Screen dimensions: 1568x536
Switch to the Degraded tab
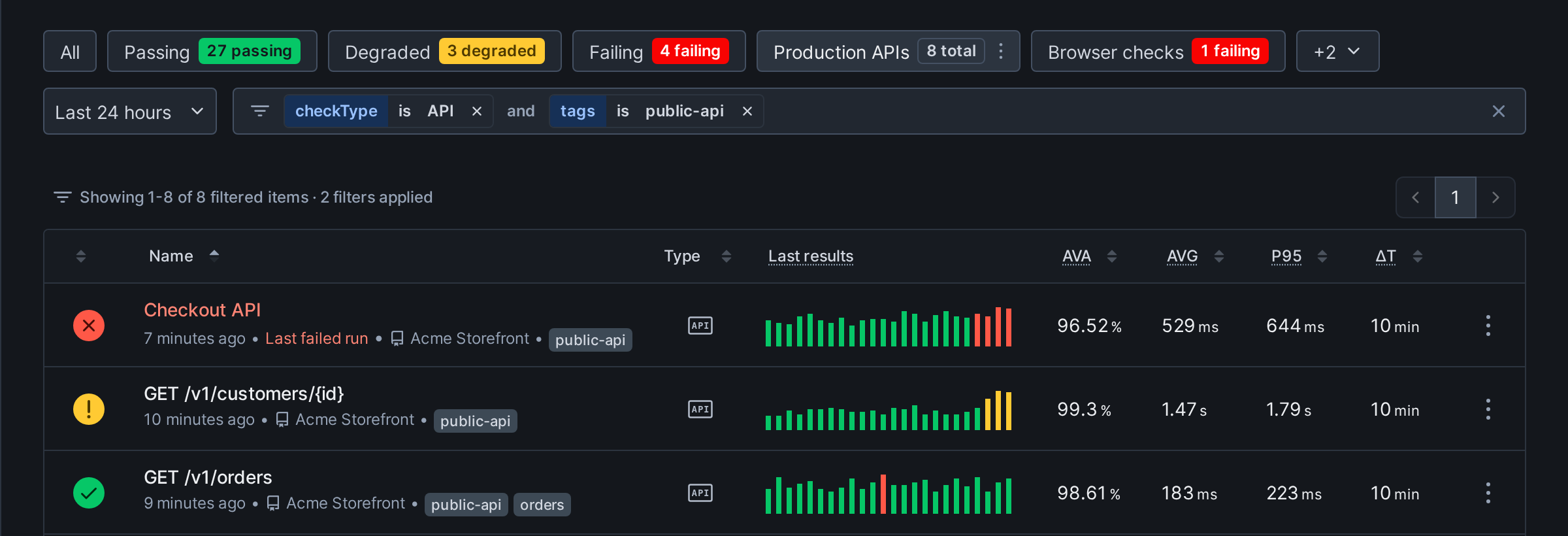click(444, 51)
